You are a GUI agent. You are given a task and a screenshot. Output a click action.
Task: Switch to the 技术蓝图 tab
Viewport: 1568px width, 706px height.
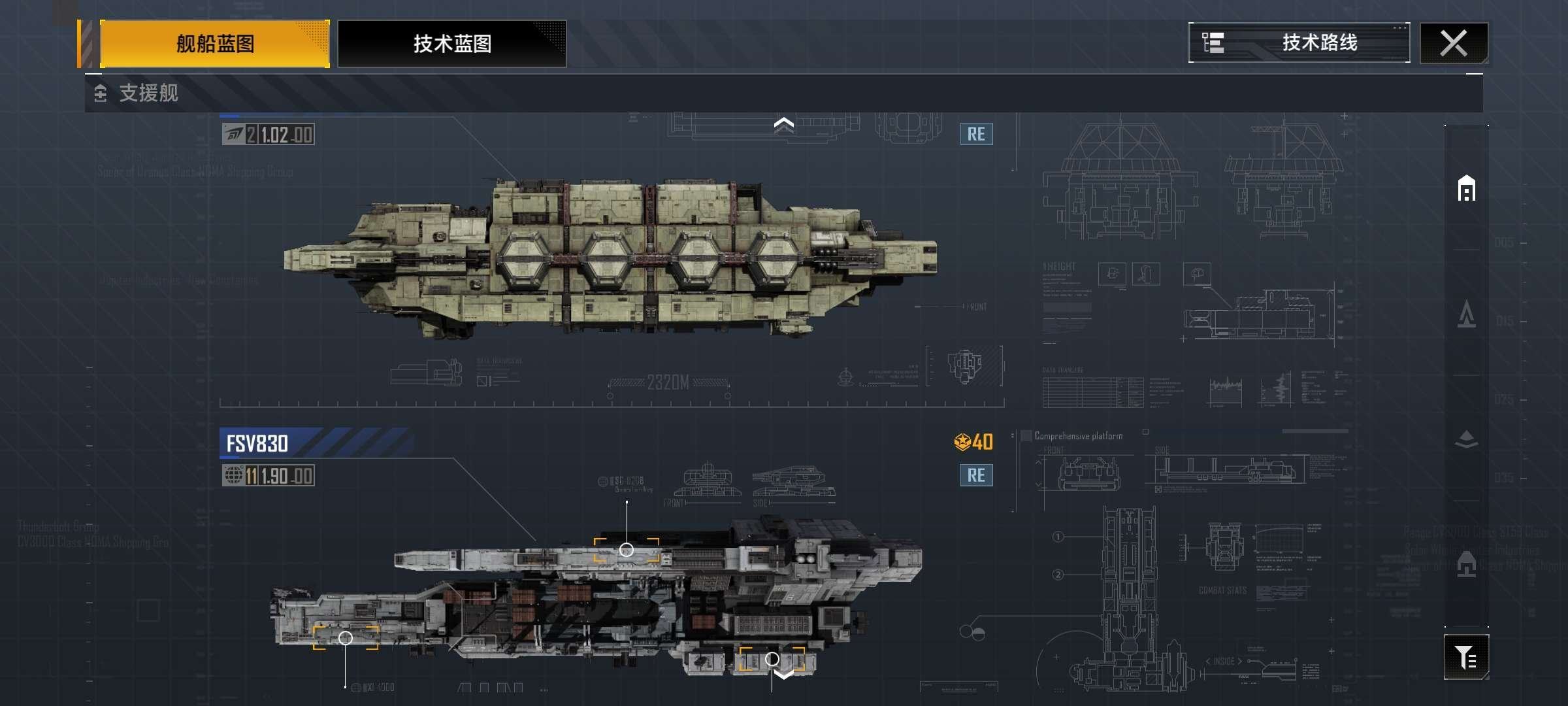pos(452,44)
